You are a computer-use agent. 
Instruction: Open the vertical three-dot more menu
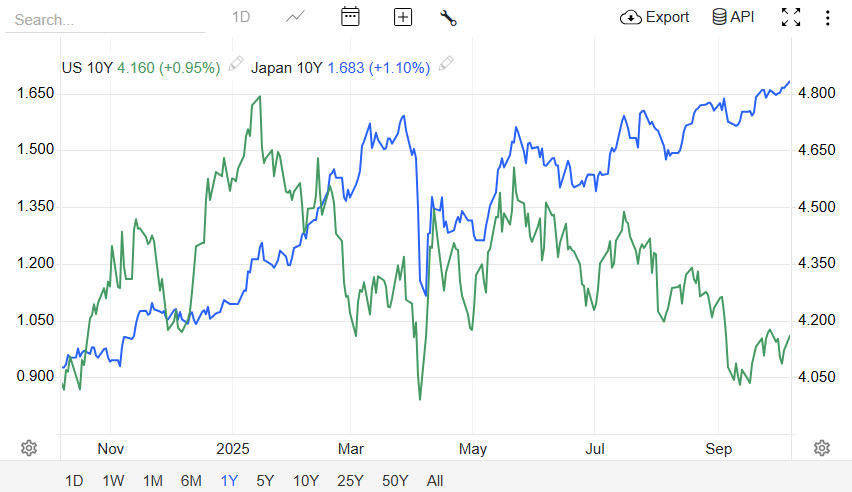(x=827, y=17)
